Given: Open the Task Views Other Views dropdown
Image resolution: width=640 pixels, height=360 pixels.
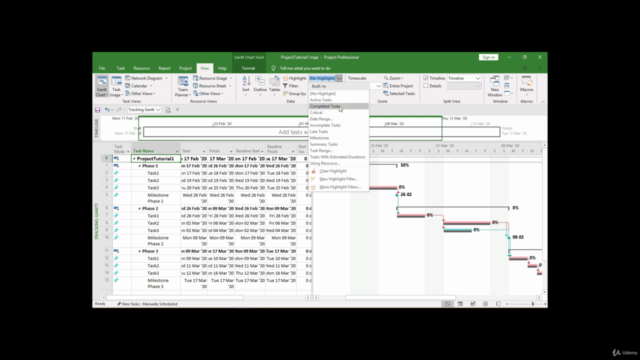Looking at the screenshot, I should click(x=140, y=94).
